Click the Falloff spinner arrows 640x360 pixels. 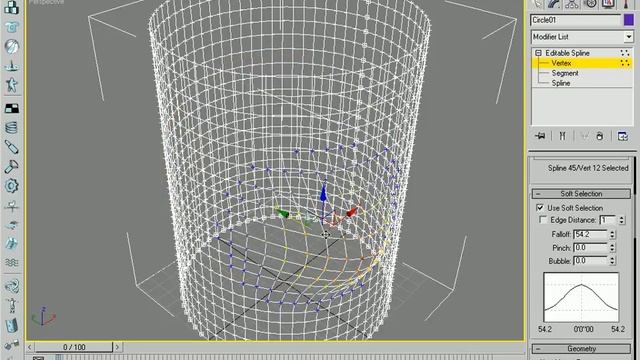612,234
